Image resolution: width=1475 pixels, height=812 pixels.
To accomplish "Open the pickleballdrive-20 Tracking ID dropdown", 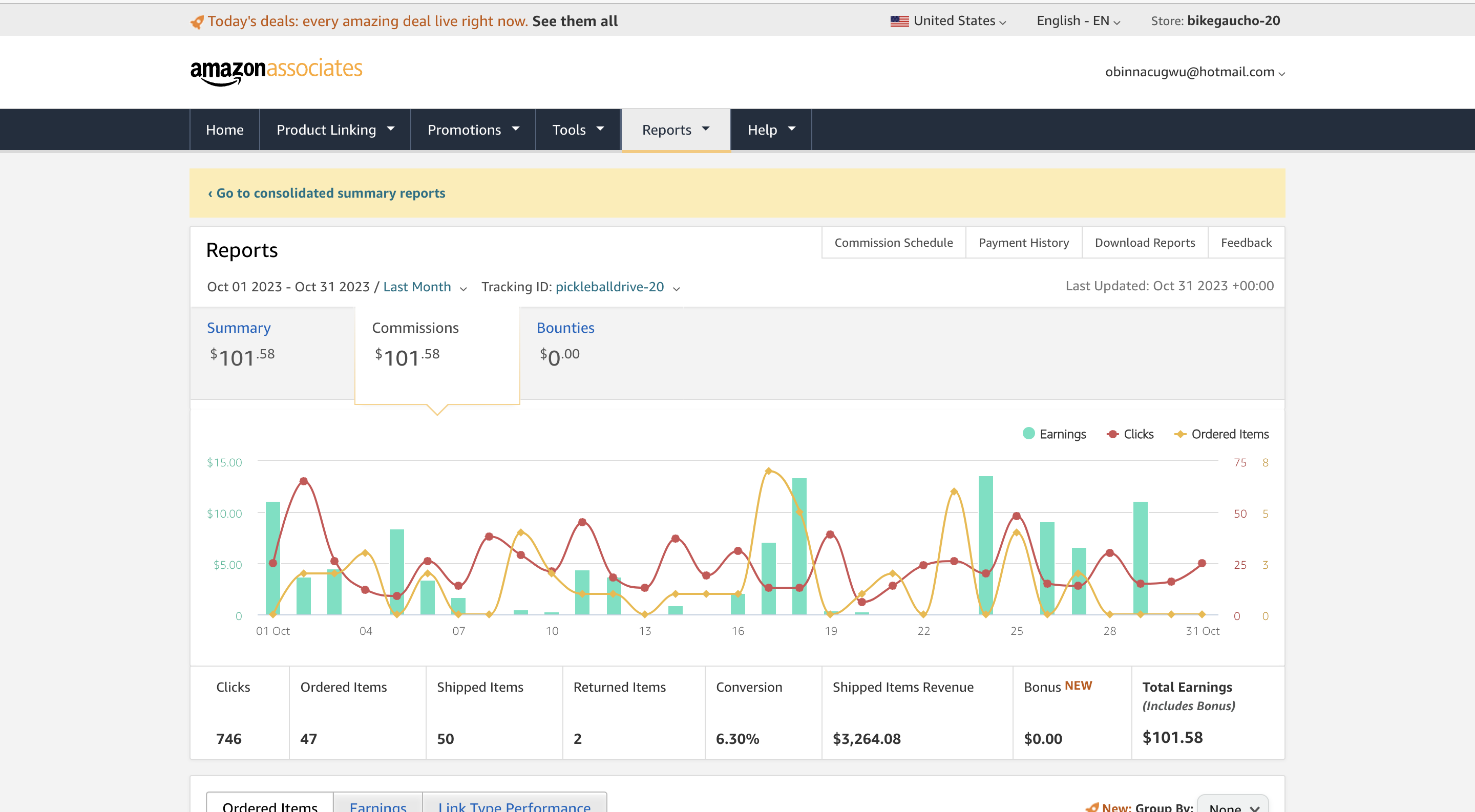I will coord(617,287).
